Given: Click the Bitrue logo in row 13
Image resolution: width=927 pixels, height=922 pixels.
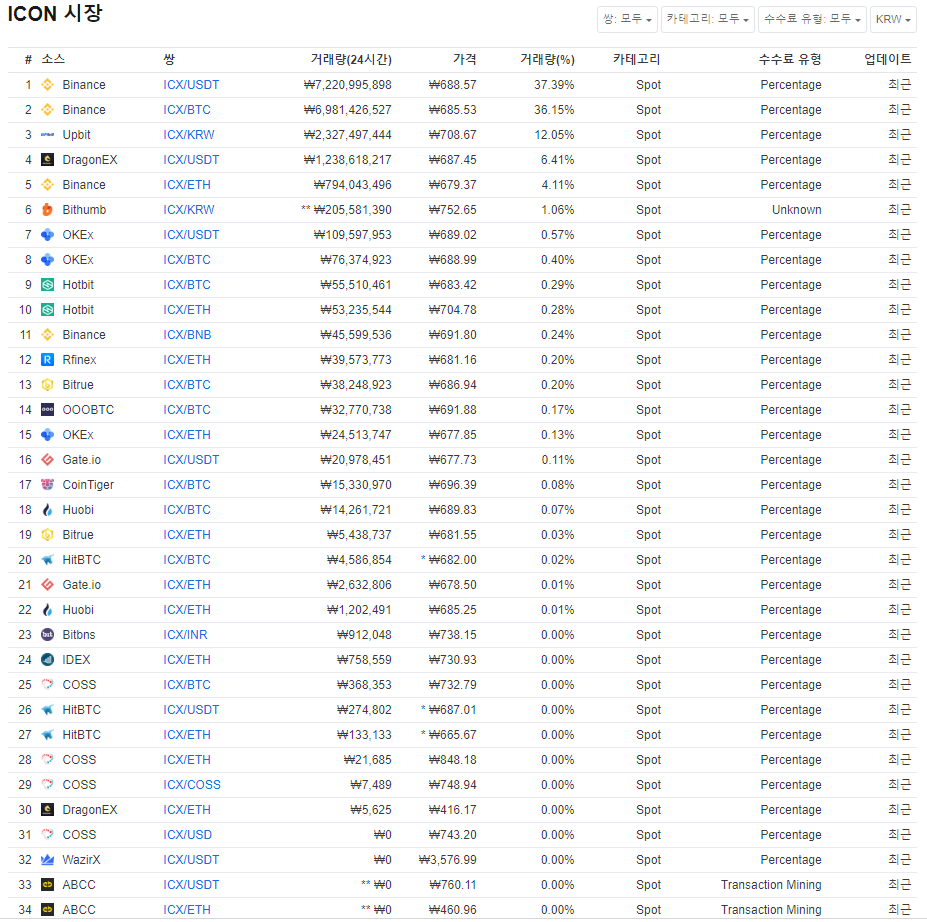Looking at the screenshot, I should tap(47, 385).
